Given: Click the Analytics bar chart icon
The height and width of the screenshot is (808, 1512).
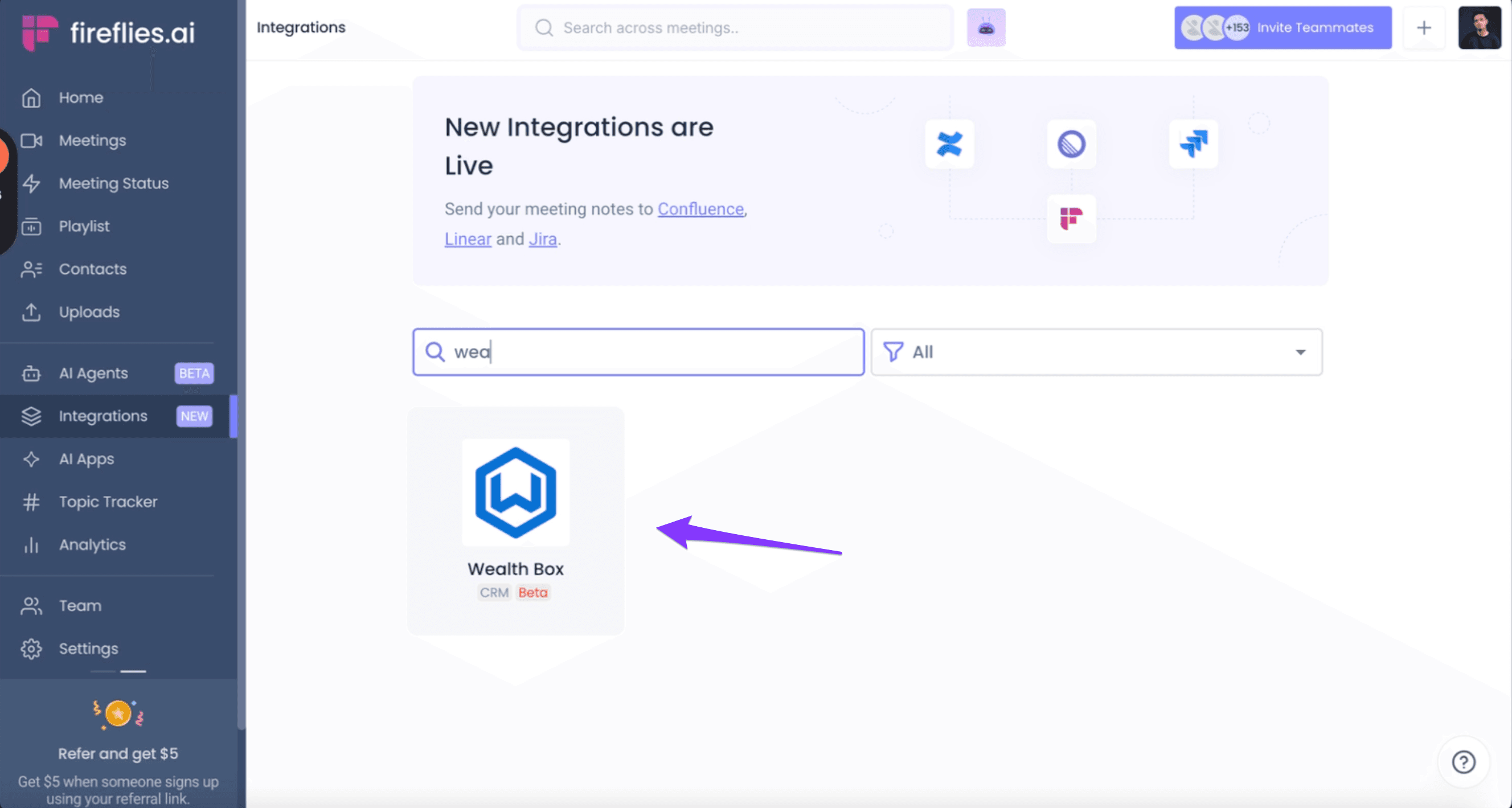Looking at the screenshot, I should point(31,545).
